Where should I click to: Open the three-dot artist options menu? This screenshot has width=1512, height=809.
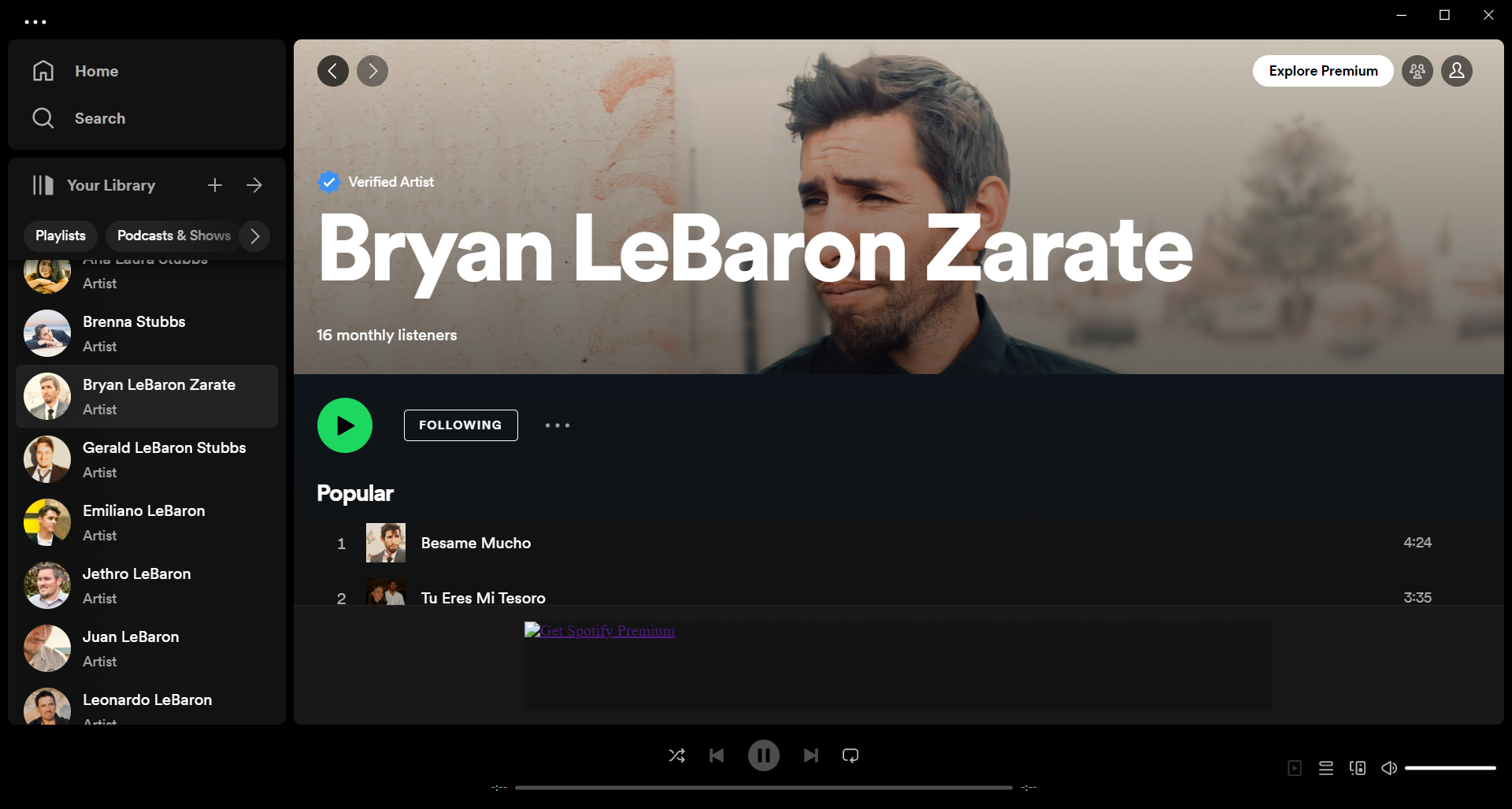pyautogui.click(x=558, y=425)
